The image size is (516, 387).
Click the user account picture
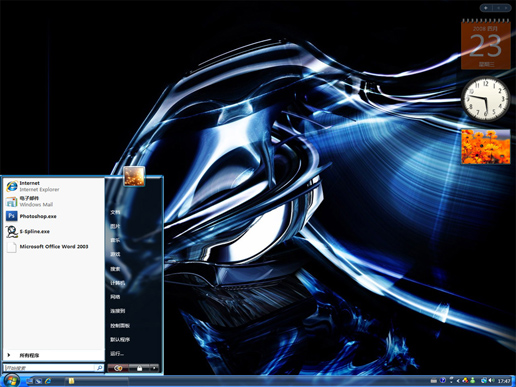click(x=134, y=176)
